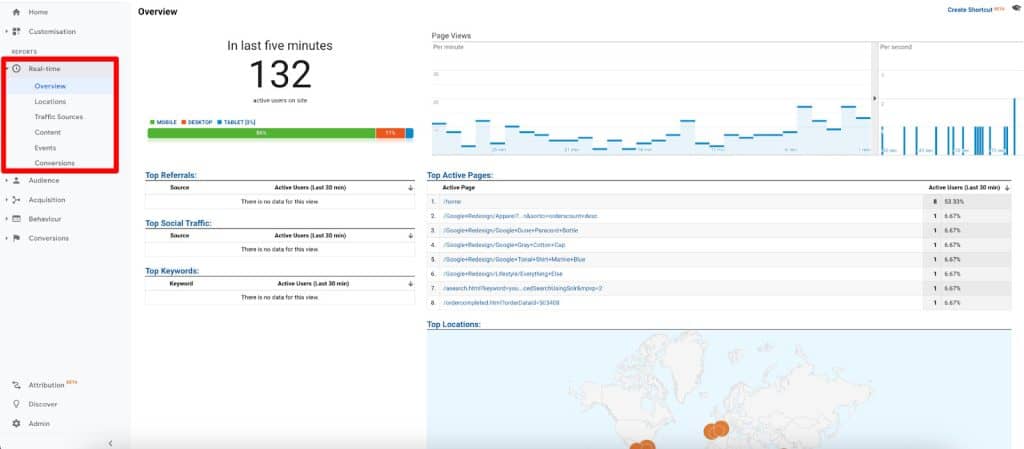1024x449 pixels.
Task: Click sort arrow in Top Referrals table
Action: click(410, 188)
